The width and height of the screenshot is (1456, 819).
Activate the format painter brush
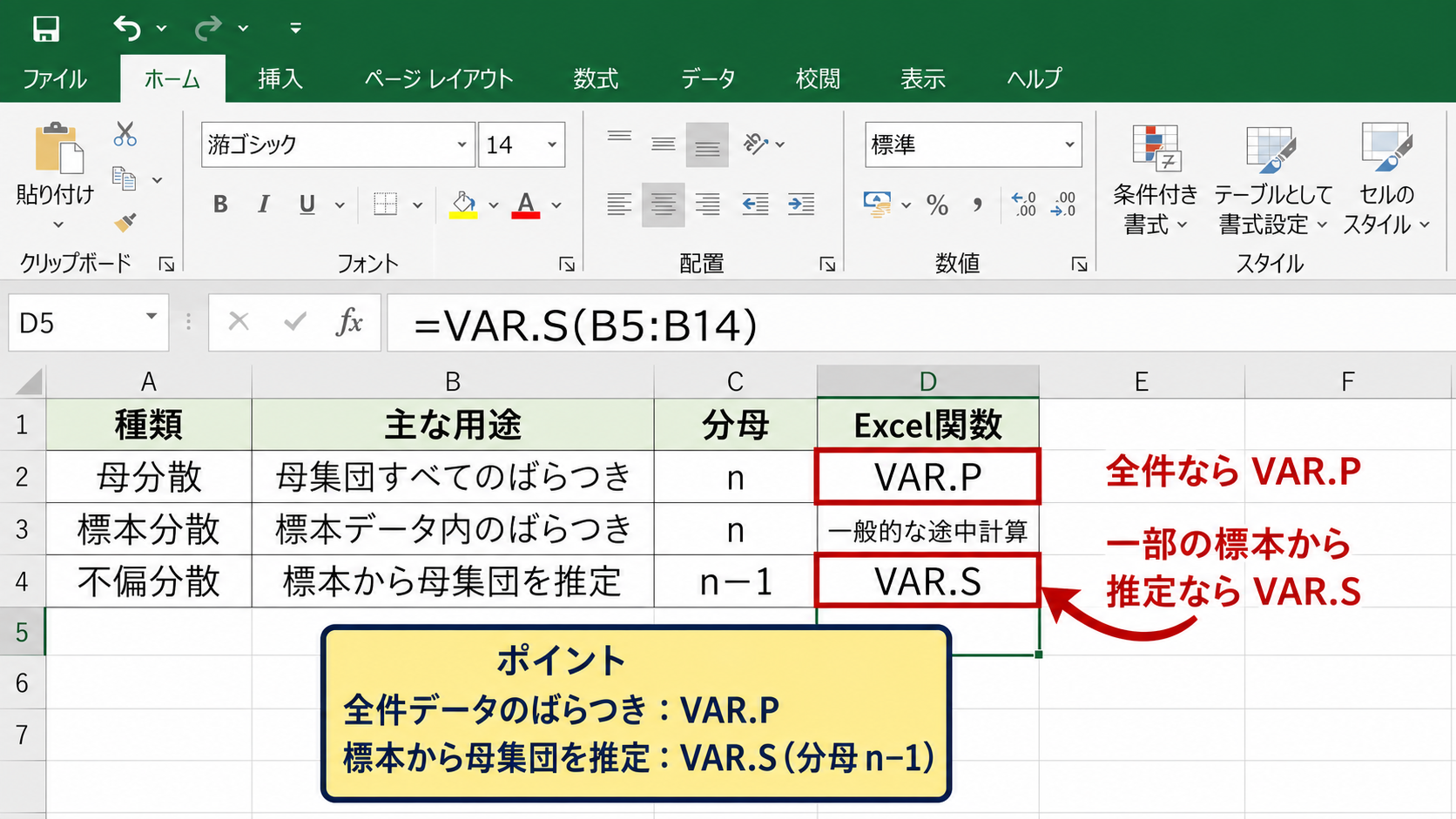click(125, 223)
